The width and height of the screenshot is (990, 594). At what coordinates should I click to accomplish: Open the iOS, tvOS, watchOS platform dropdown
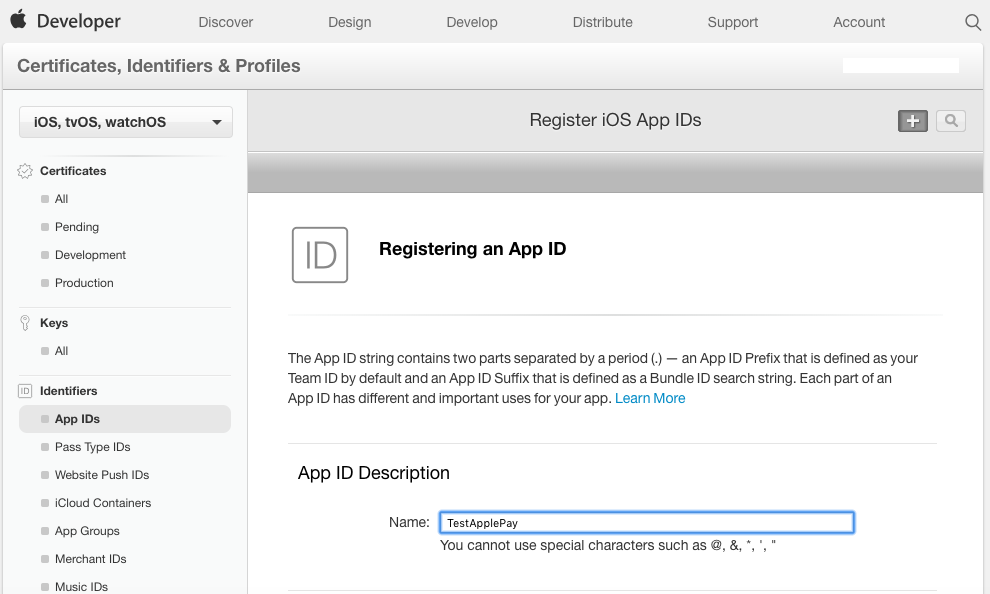[126, 122]
